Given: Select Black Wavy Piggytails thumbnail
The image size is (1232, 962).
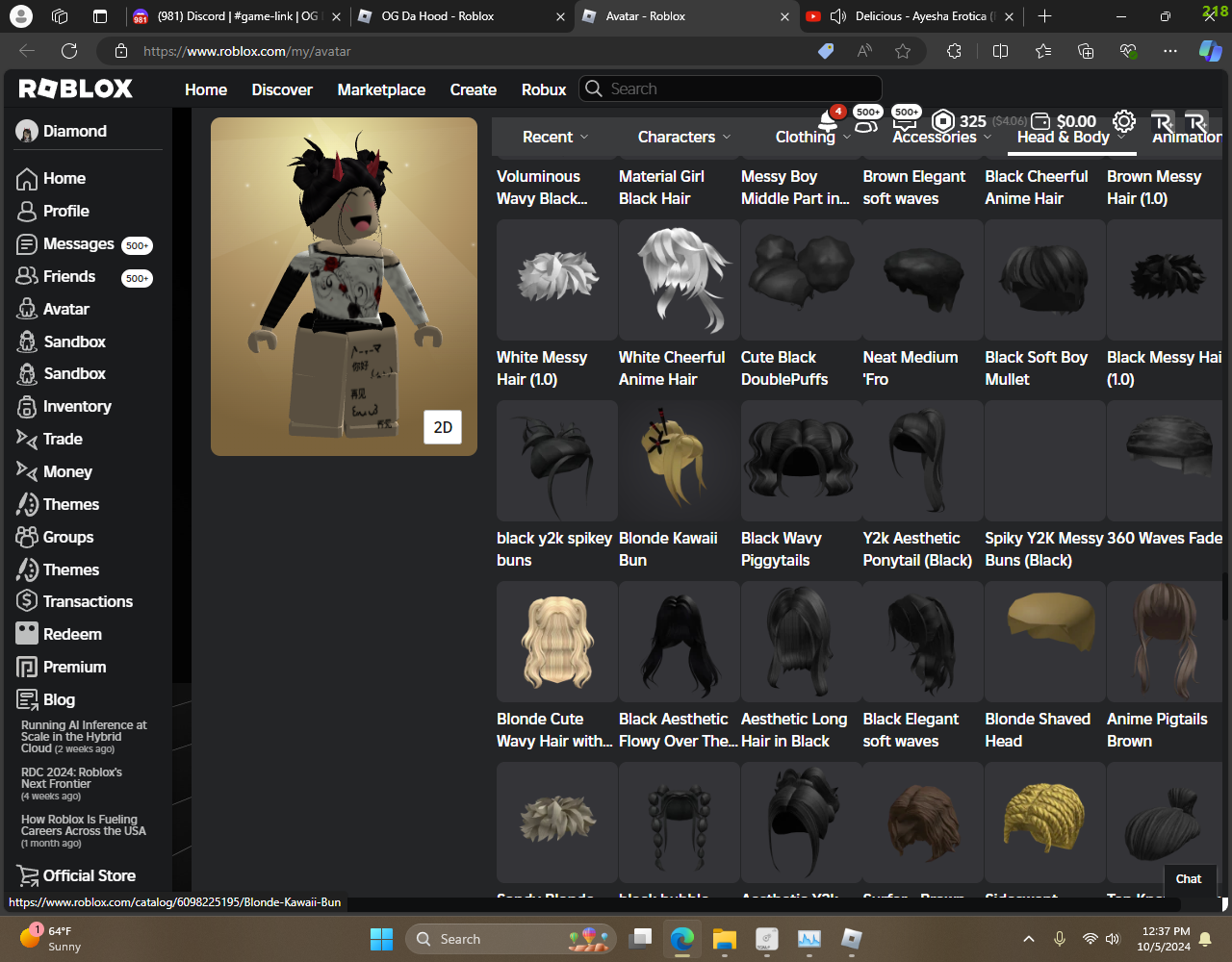Looking at the screenshot, I should 801,461.
